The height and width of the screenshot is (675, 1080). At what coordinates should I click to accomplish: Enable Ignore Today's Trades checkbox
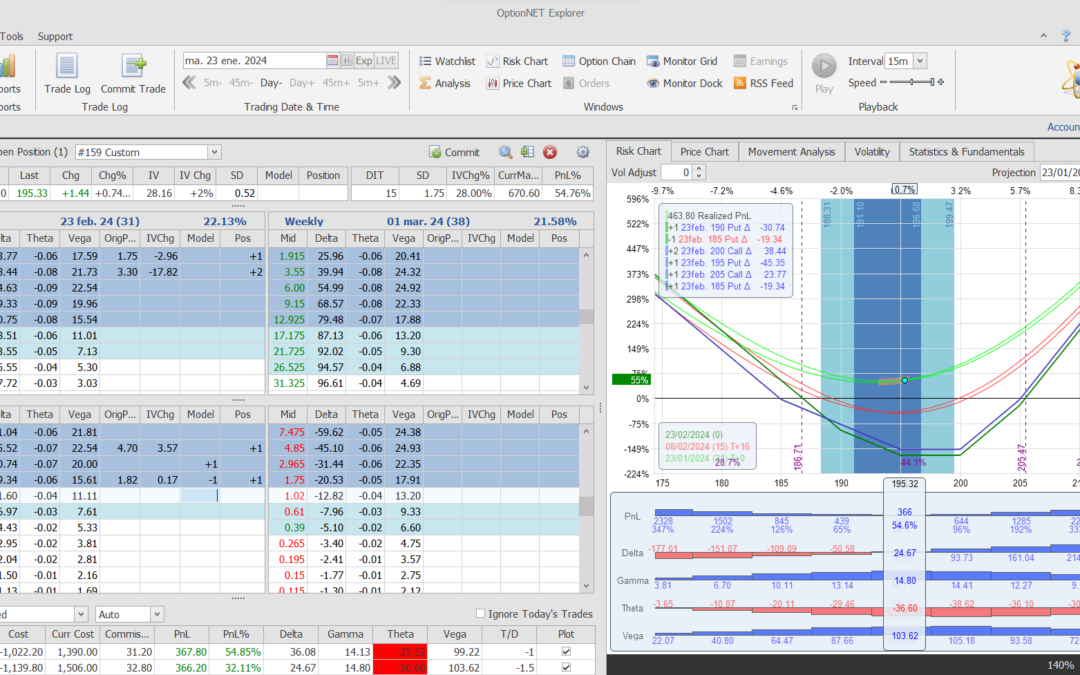coord(481,614)
